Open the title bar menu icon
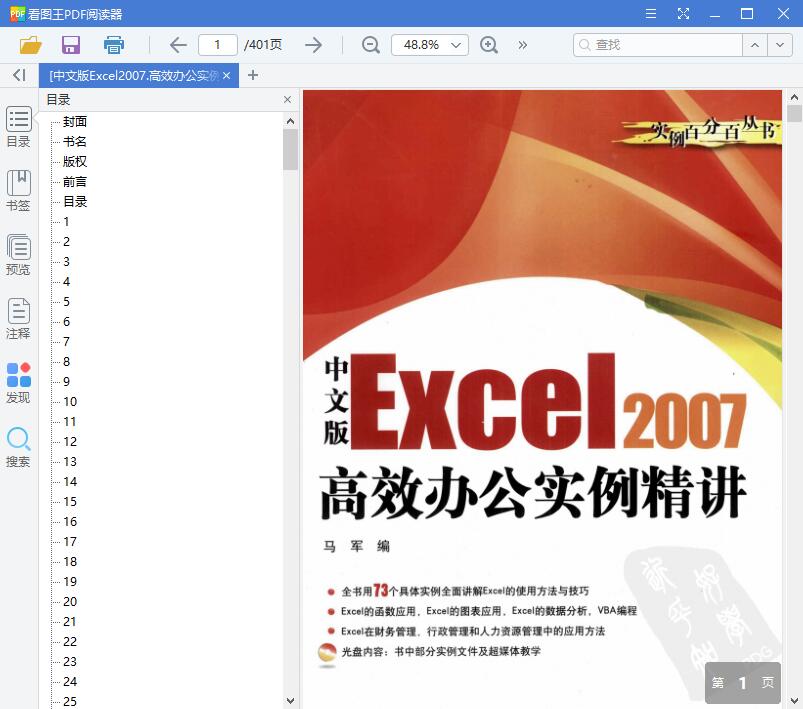This screenshot has width=803, height=709. (651, 13)
